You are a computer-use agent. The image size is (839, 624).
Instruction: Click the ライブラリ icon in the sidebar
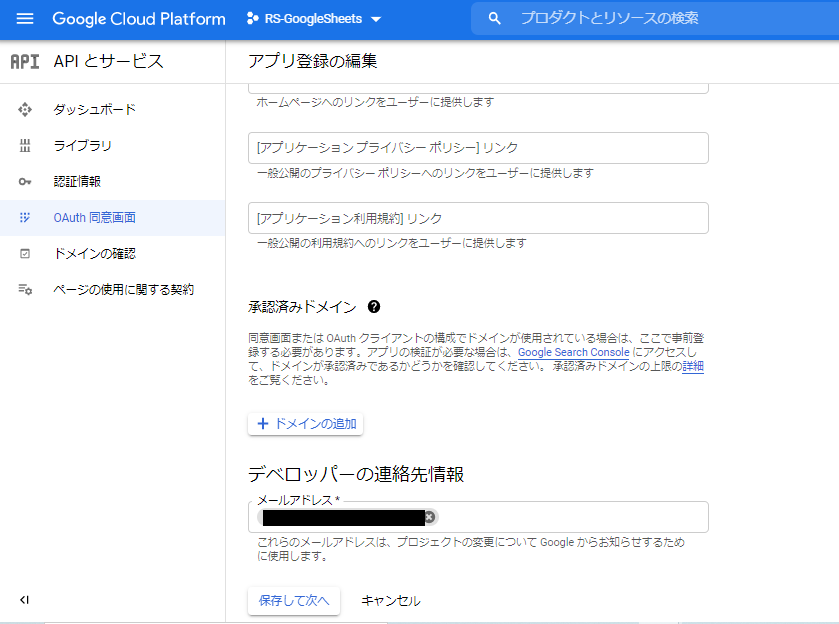click(x=25, y=146)
